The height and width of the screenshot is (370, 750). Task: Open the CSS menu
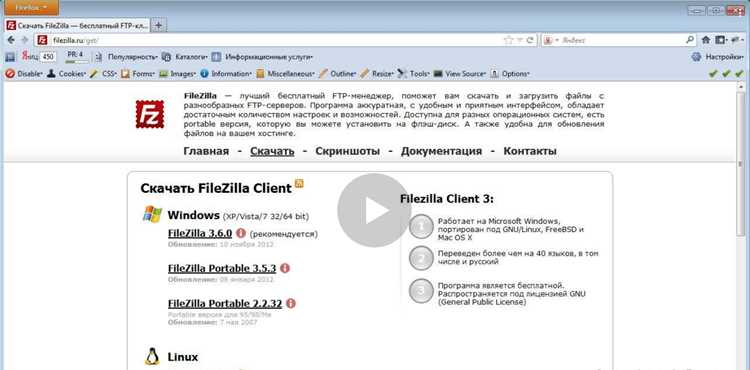110,74
